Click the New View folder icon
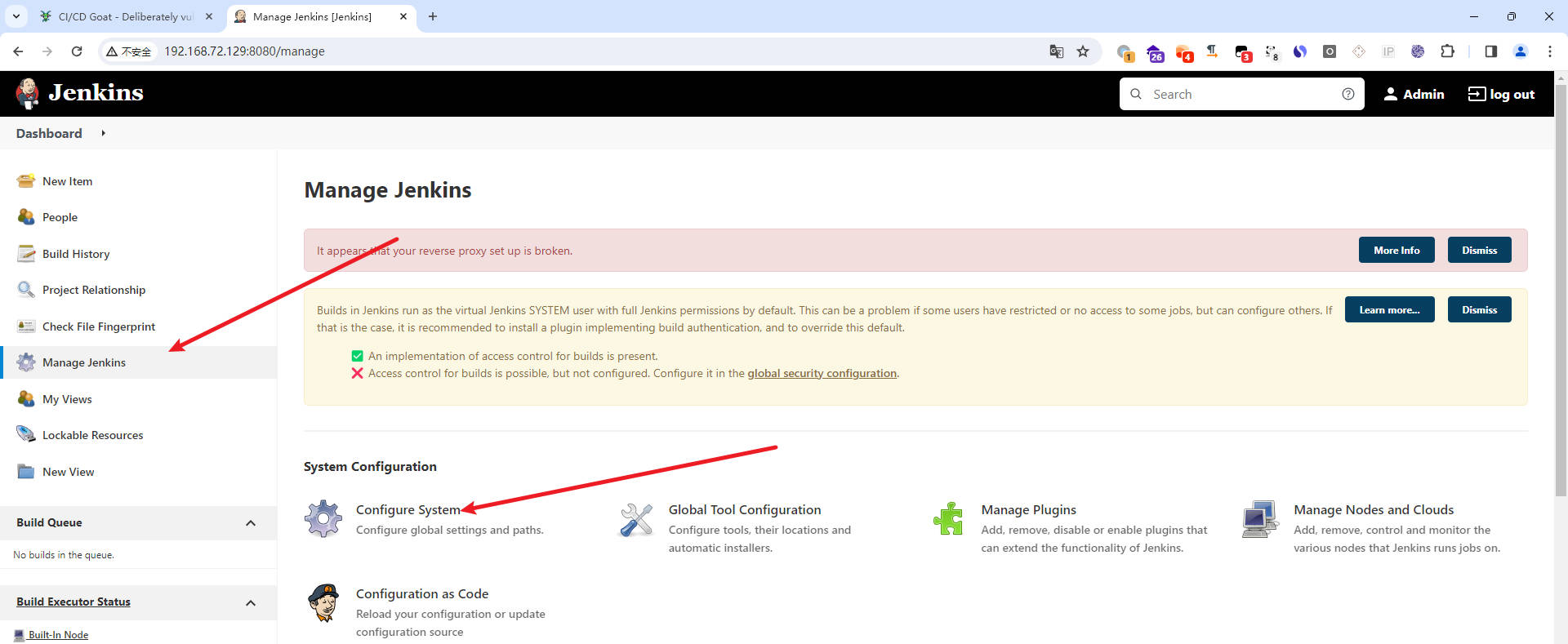This screenshot has width=1568, height=644. pyautogui.click(x=26, y=471)
